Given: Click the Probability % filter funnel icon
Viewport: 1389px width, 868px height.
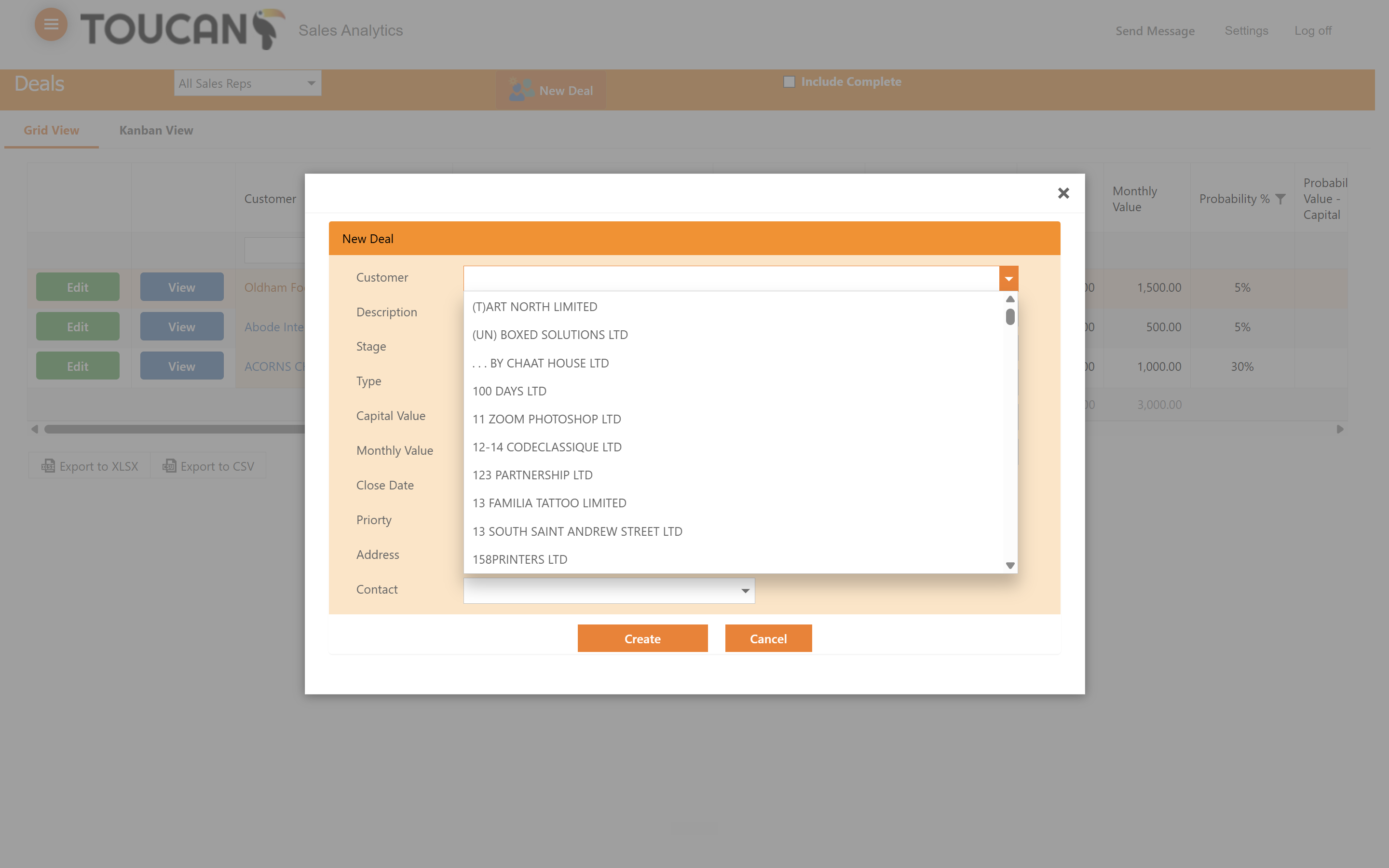Looking at the screenshot, I should (x=1280, y=199).
